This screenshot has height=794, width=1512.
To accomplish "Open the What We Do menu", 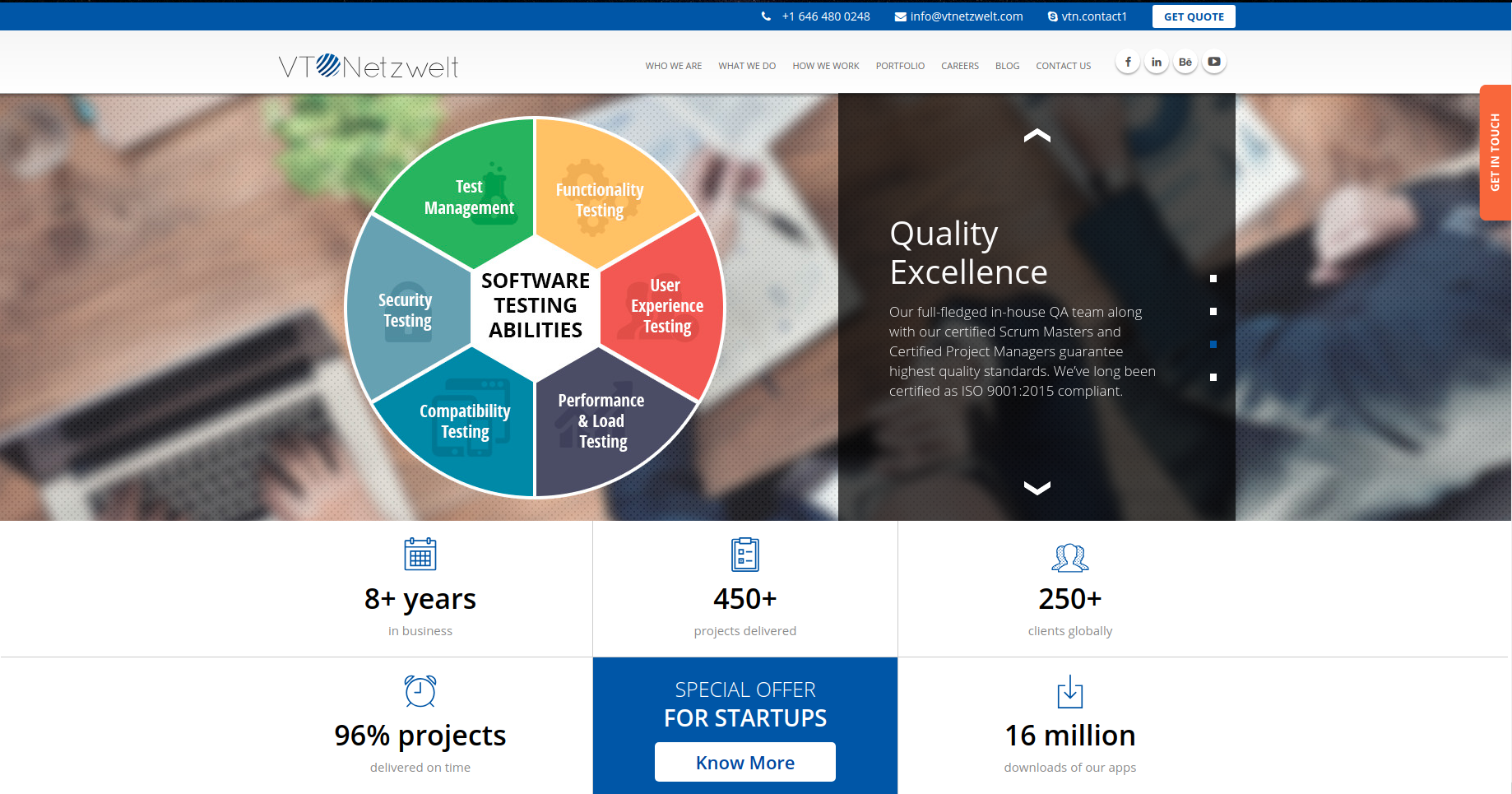I will point(747,66).
